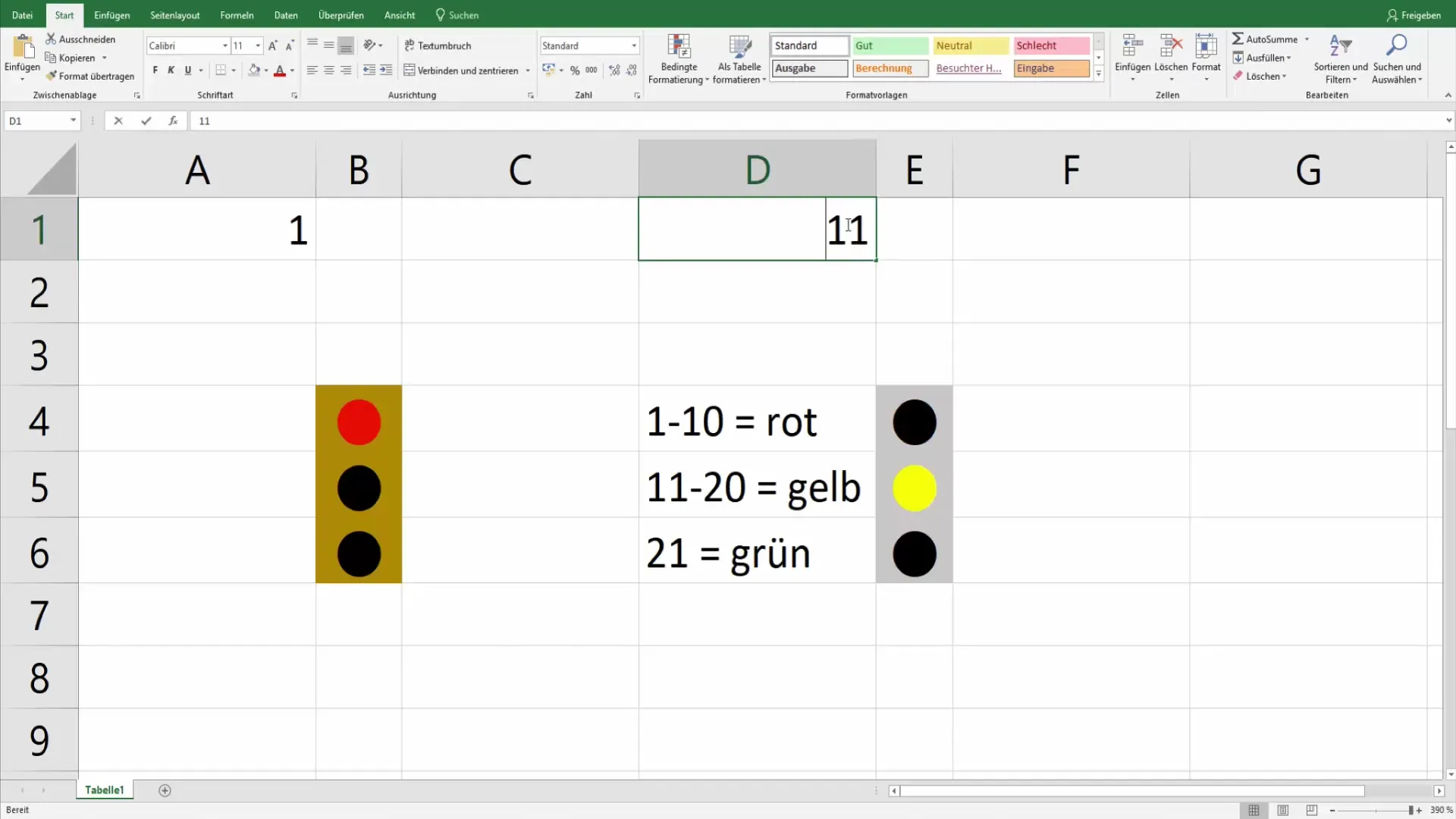The height and width of the screenshot is (819, 1456).
Task: Expand the cell styles gallery
Action: (1098, 74)
